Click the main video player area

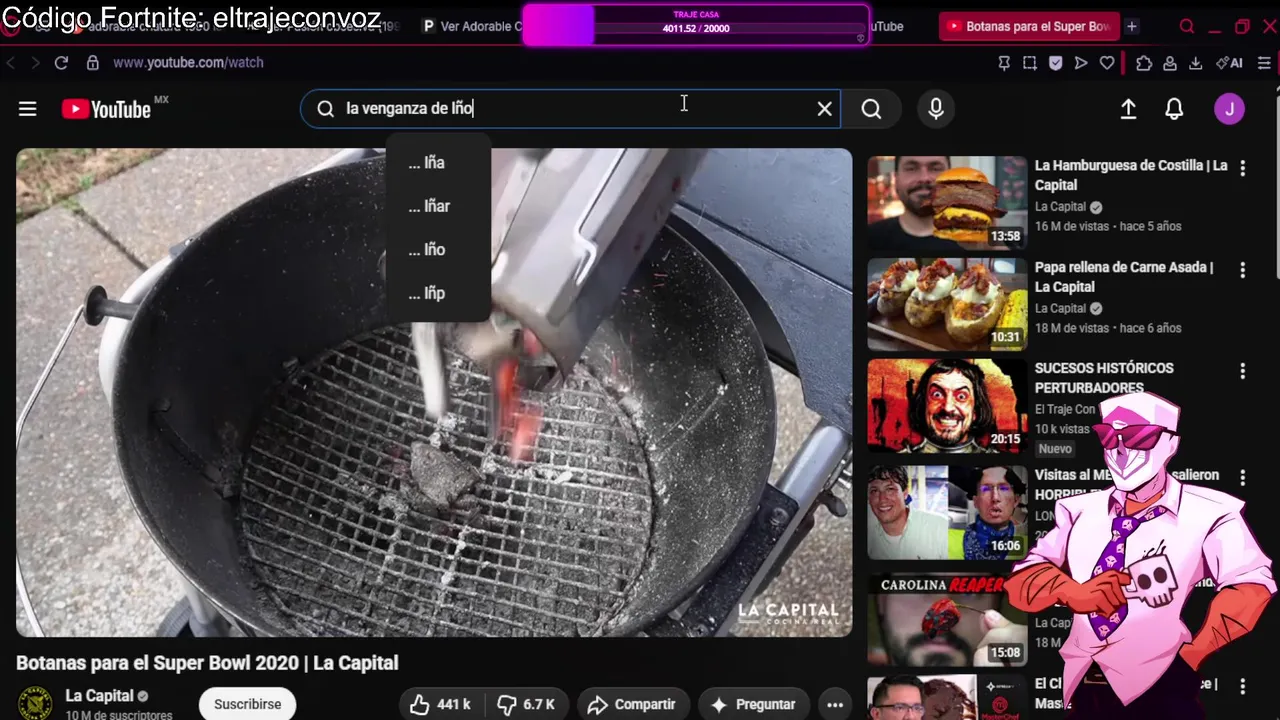(434, 392)
